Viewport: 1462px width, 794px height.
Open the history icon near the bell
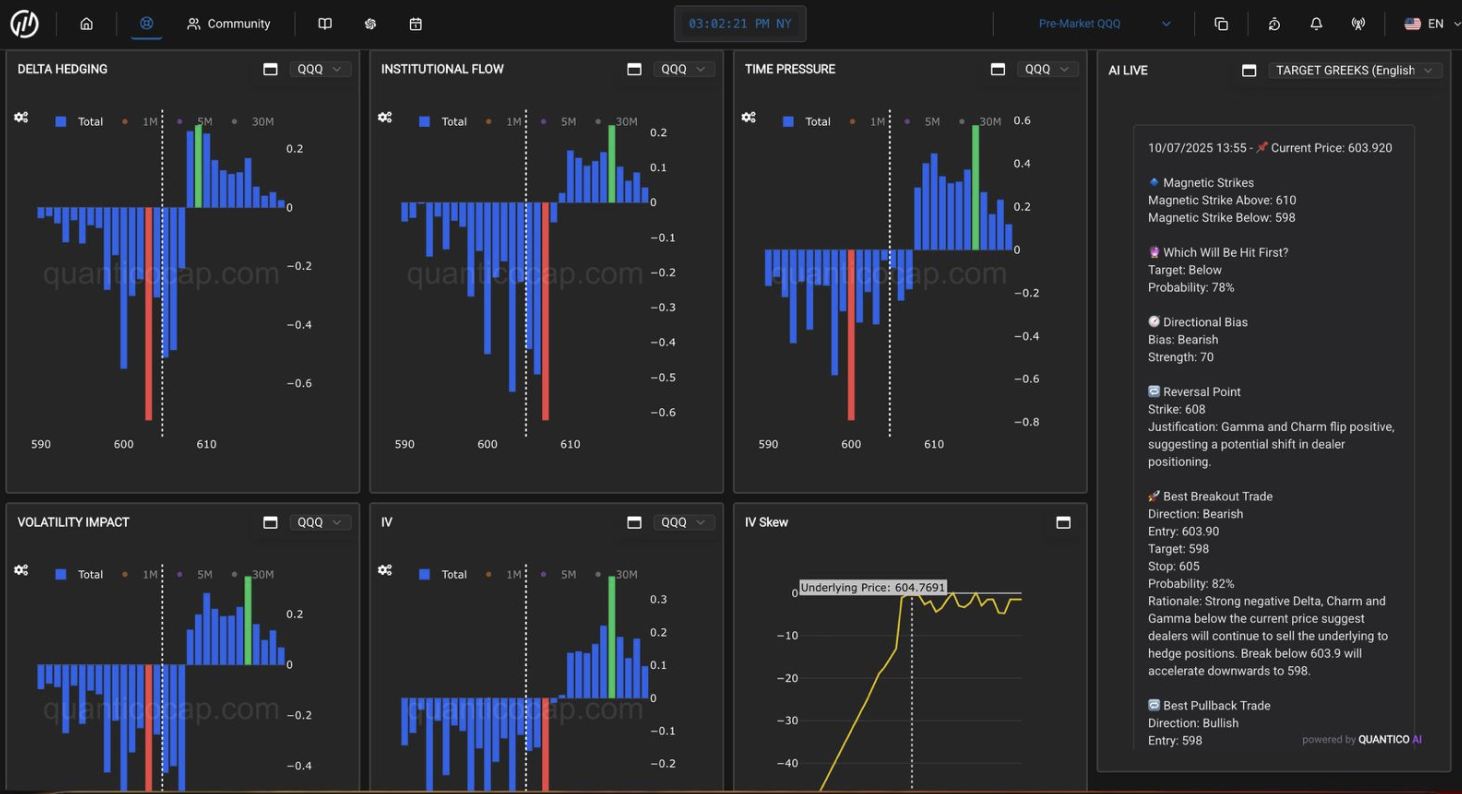(1273, 23)
